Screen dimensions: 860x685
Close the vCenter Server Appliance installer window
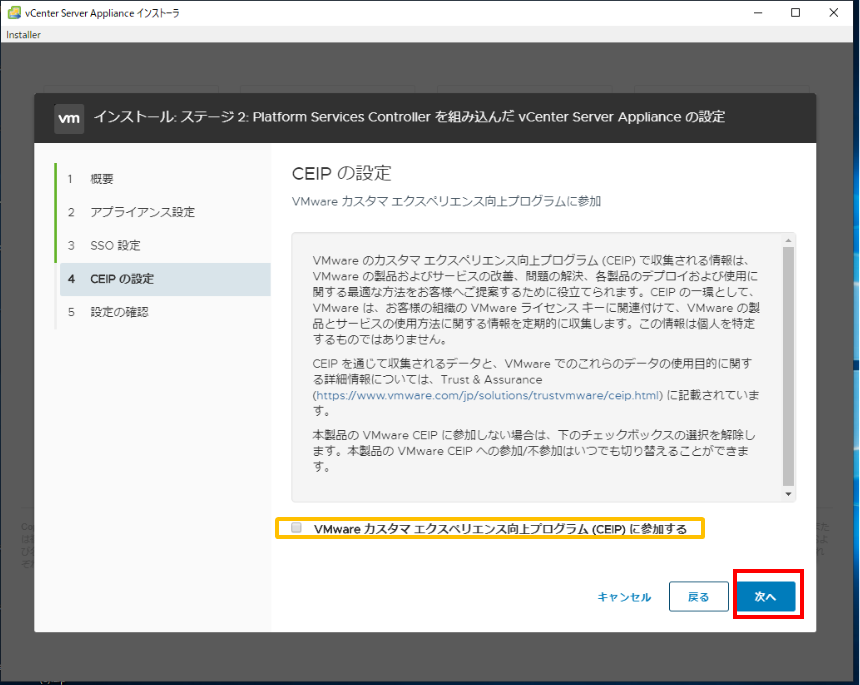(x=834, y=13)
